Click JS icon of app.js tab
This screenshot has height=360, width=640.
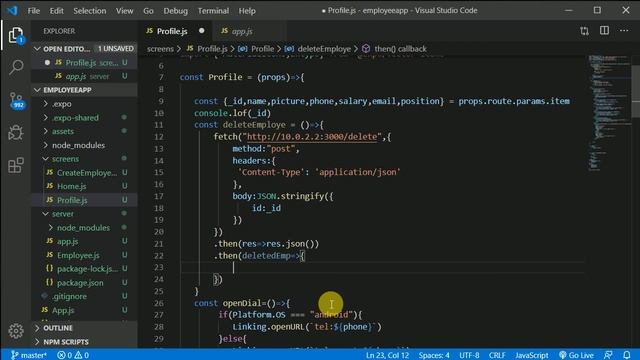point(224,31)
